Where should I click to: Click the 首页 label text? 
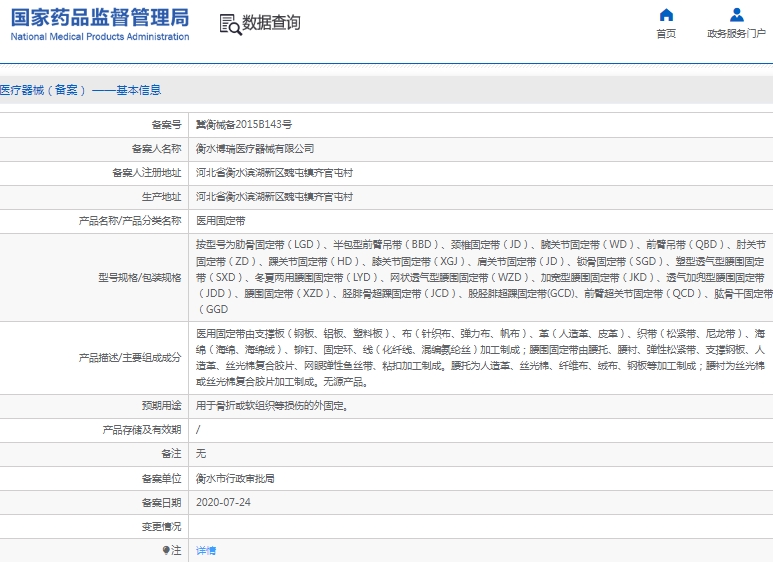pos(666,34)
